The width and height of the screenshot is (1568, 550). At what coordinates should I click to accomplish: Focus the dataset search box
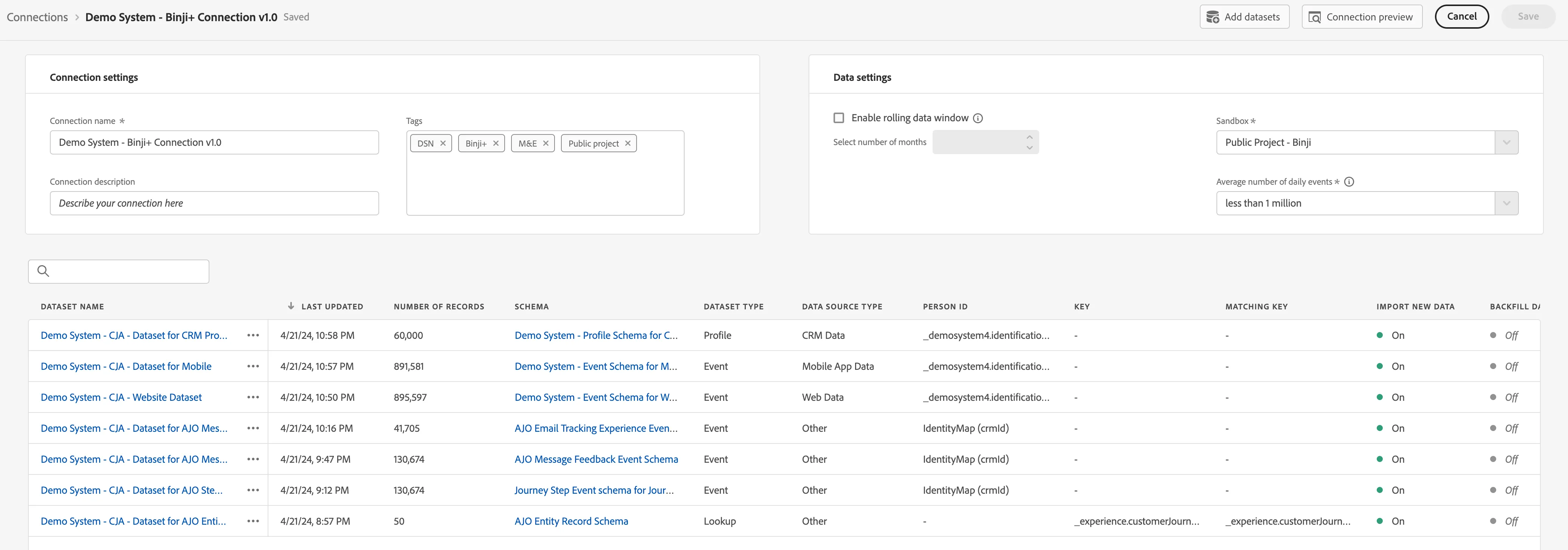(x=119, y=271)
